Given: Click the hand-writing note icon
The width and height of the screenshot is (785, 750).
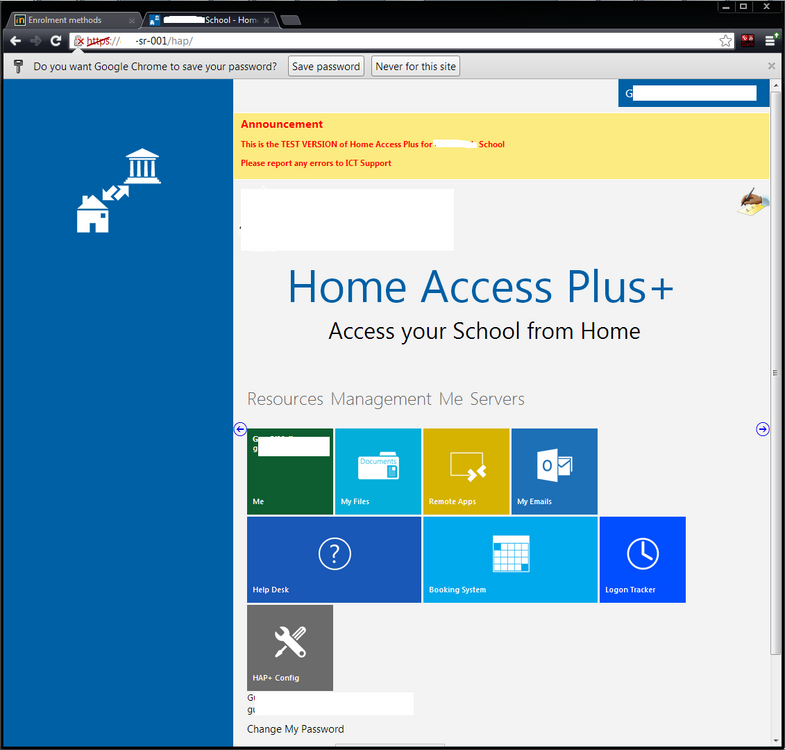Looking at the screenshot, I should coord(752,201).
